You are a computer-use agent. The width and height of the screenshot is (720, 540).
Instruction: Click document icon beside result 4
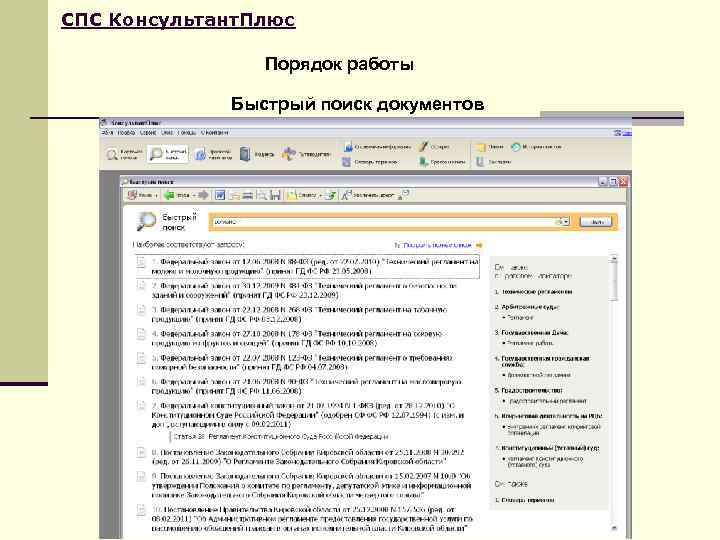click(141, 334)
